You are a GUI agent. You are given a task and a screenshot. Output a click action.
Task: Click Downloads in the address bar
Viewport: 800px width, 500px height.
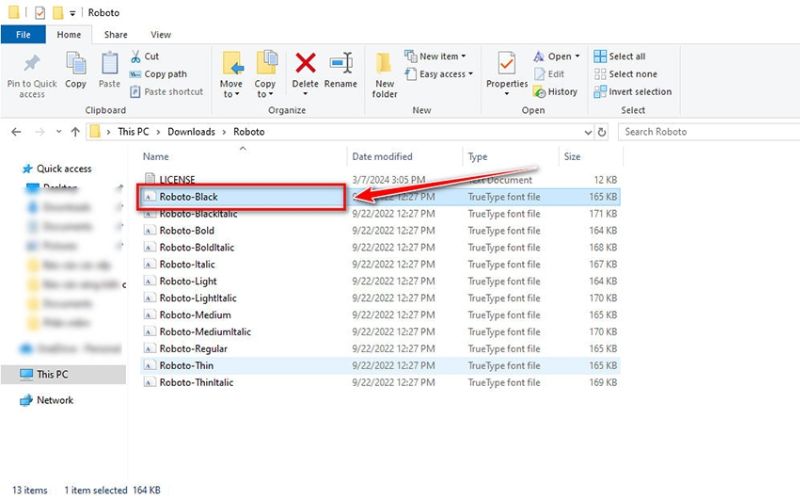(x=191, y=132)
